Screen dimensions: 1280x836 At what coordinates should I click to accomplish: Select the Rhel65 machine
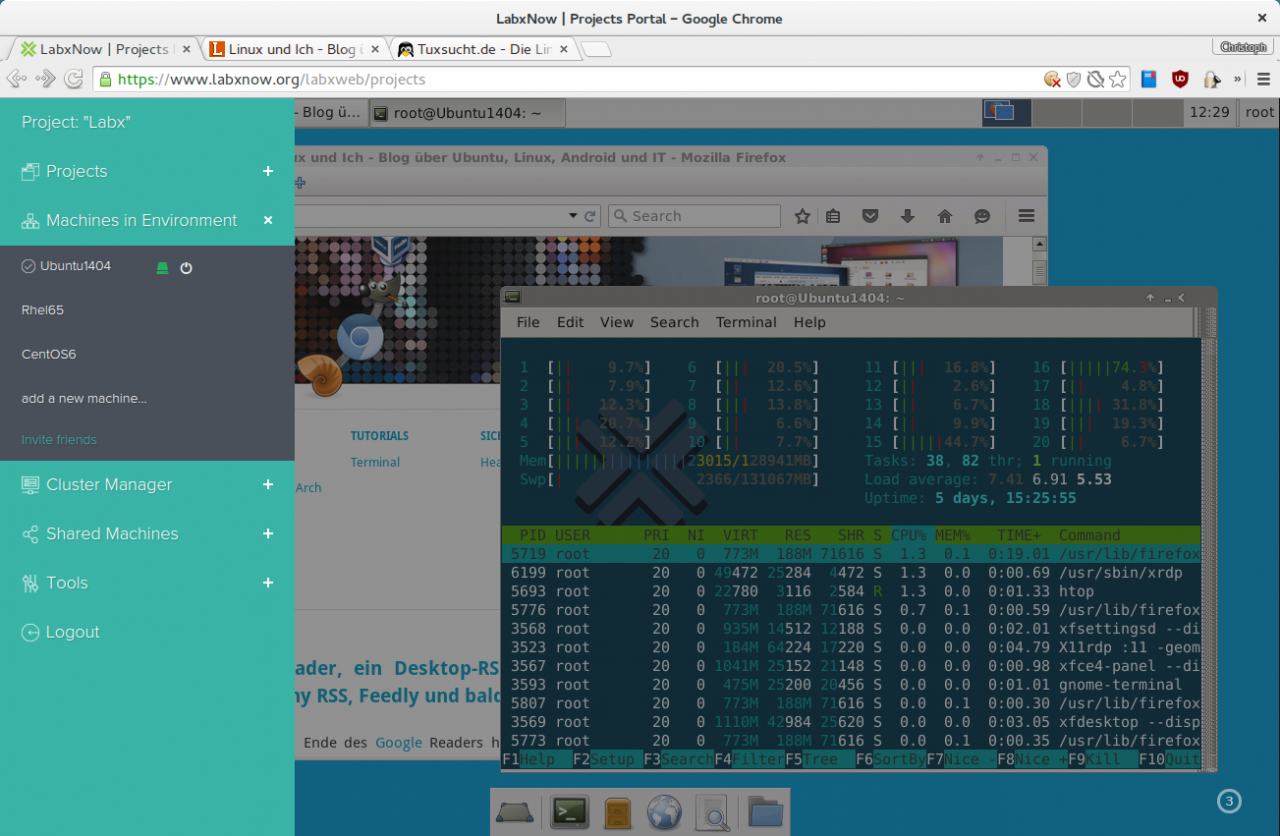coord(43,310)
